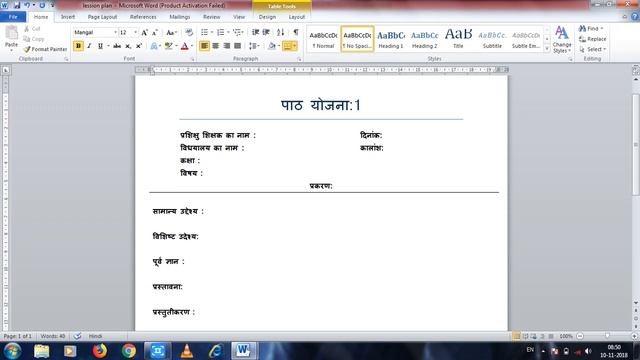Click the Copy command

point(34,39)
